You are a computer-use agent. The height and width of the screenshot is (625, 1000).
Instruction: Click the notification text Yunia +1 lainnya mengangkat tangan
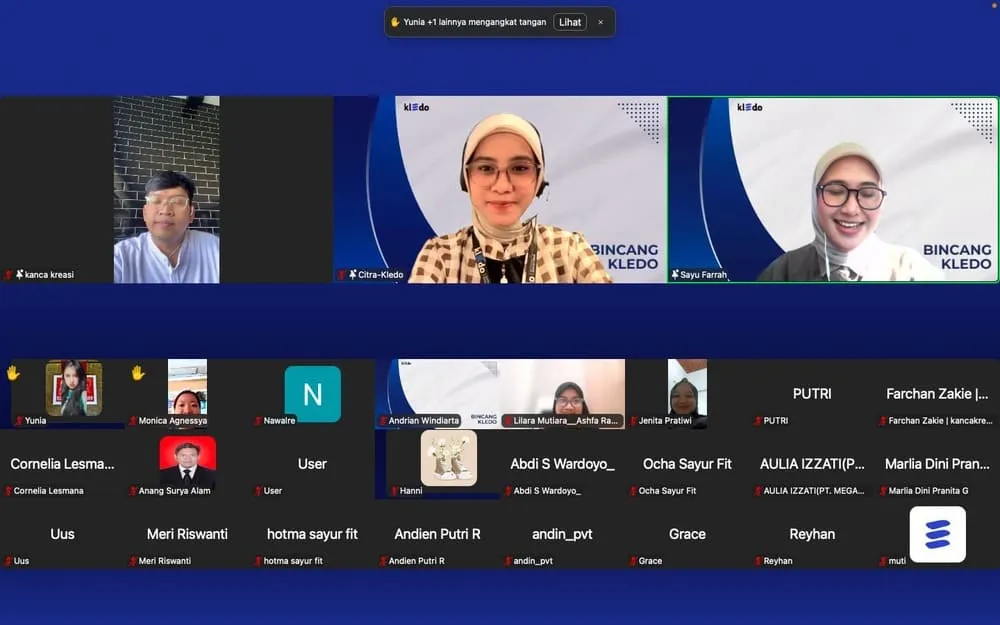pyautogui.click(x=474, y=22)
